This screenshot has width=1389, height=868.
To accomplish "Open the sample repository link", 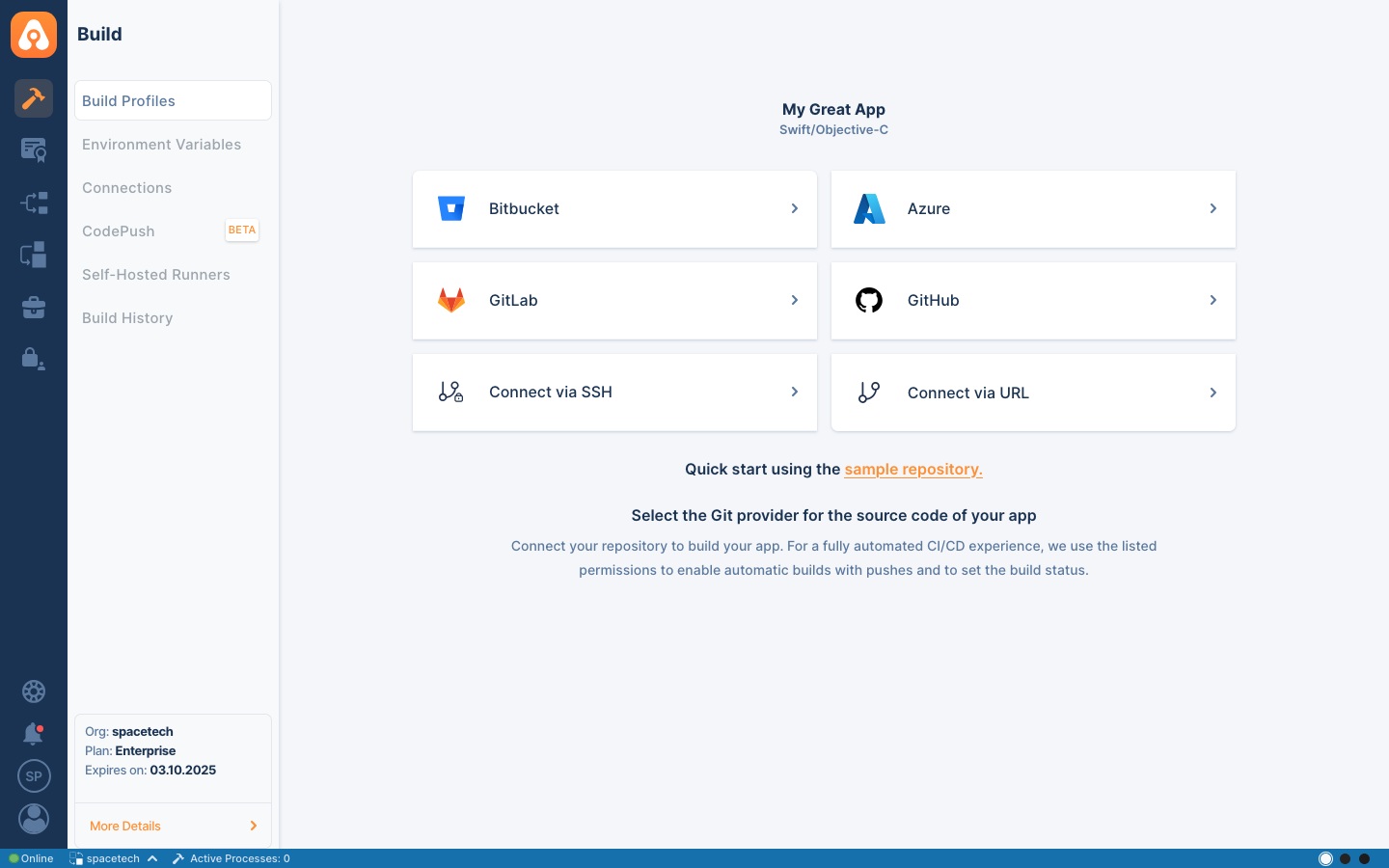I will (912, 470).
